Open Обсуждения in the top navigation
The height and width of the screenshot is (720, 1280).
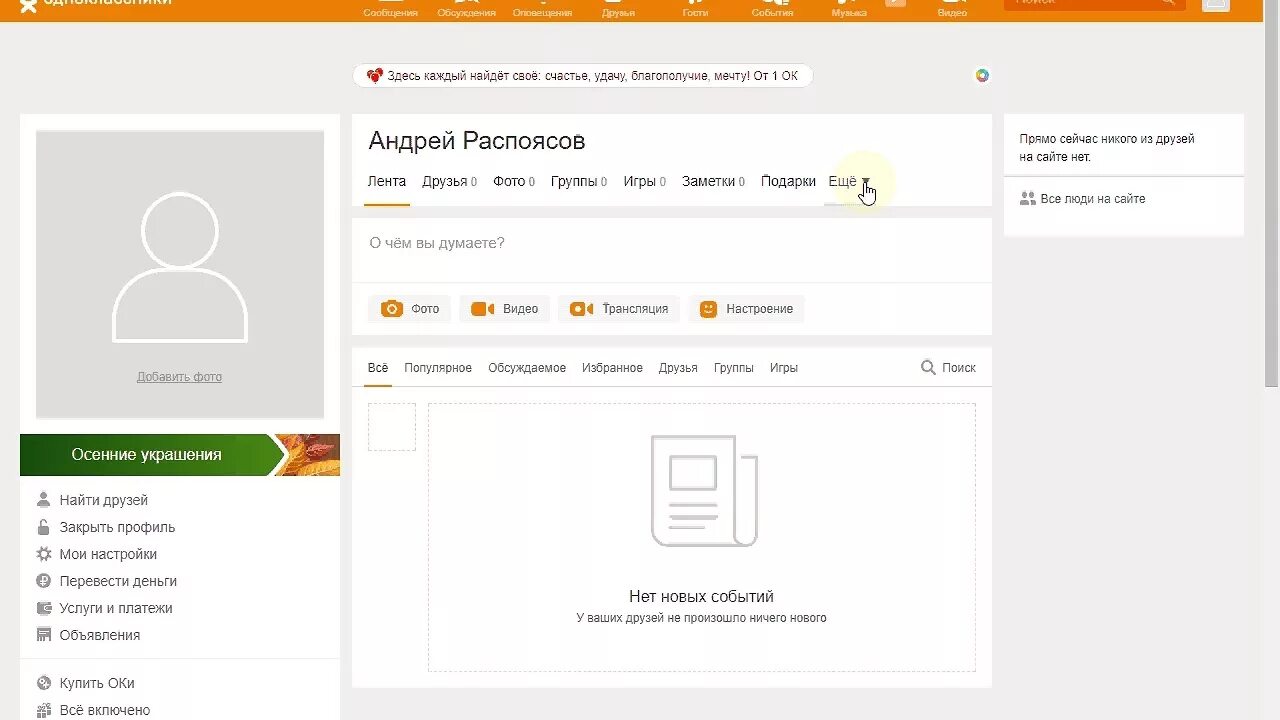pos(467,9)
